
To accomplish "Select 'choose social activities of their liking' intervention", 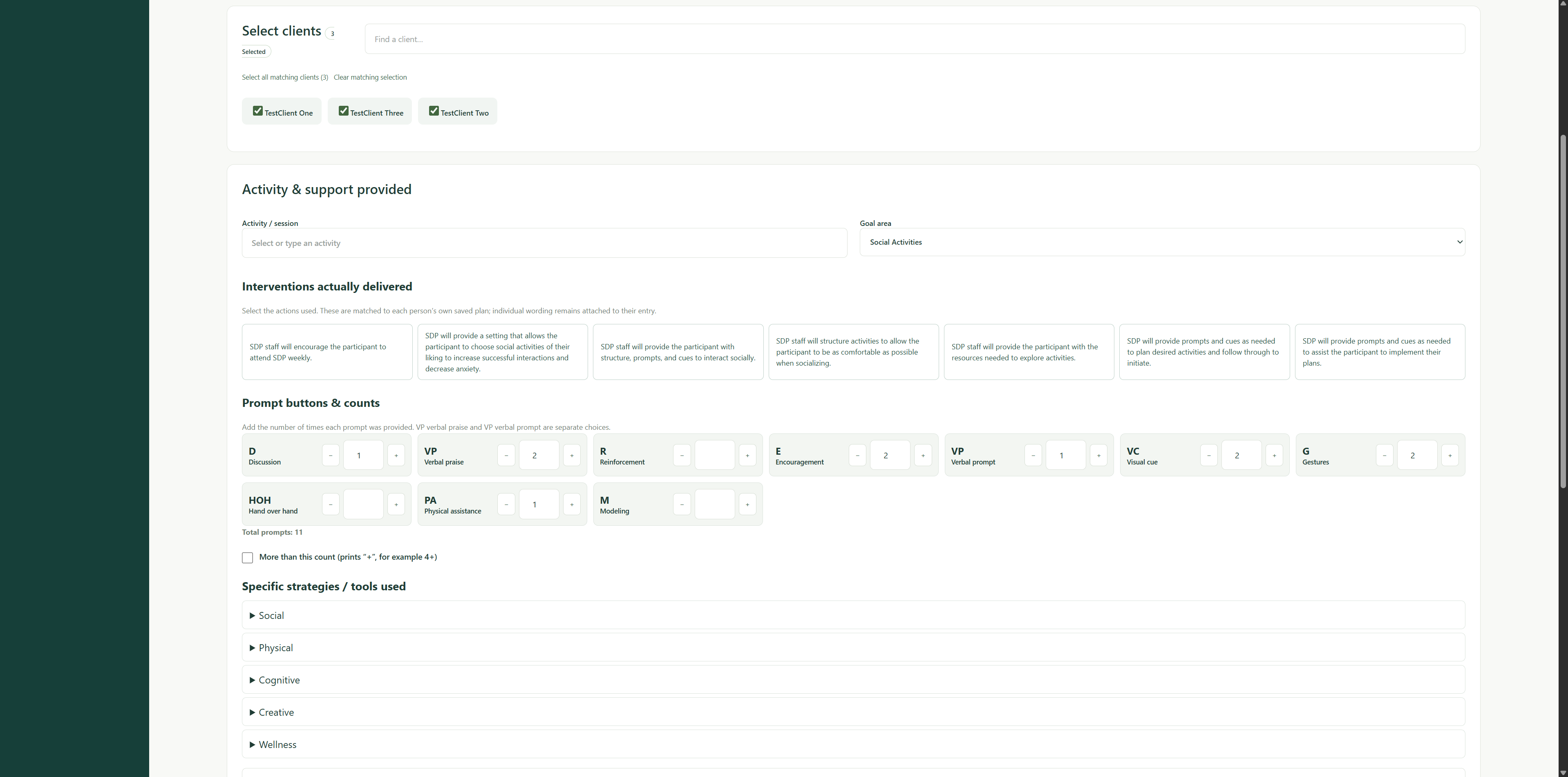I will point(503,352).
